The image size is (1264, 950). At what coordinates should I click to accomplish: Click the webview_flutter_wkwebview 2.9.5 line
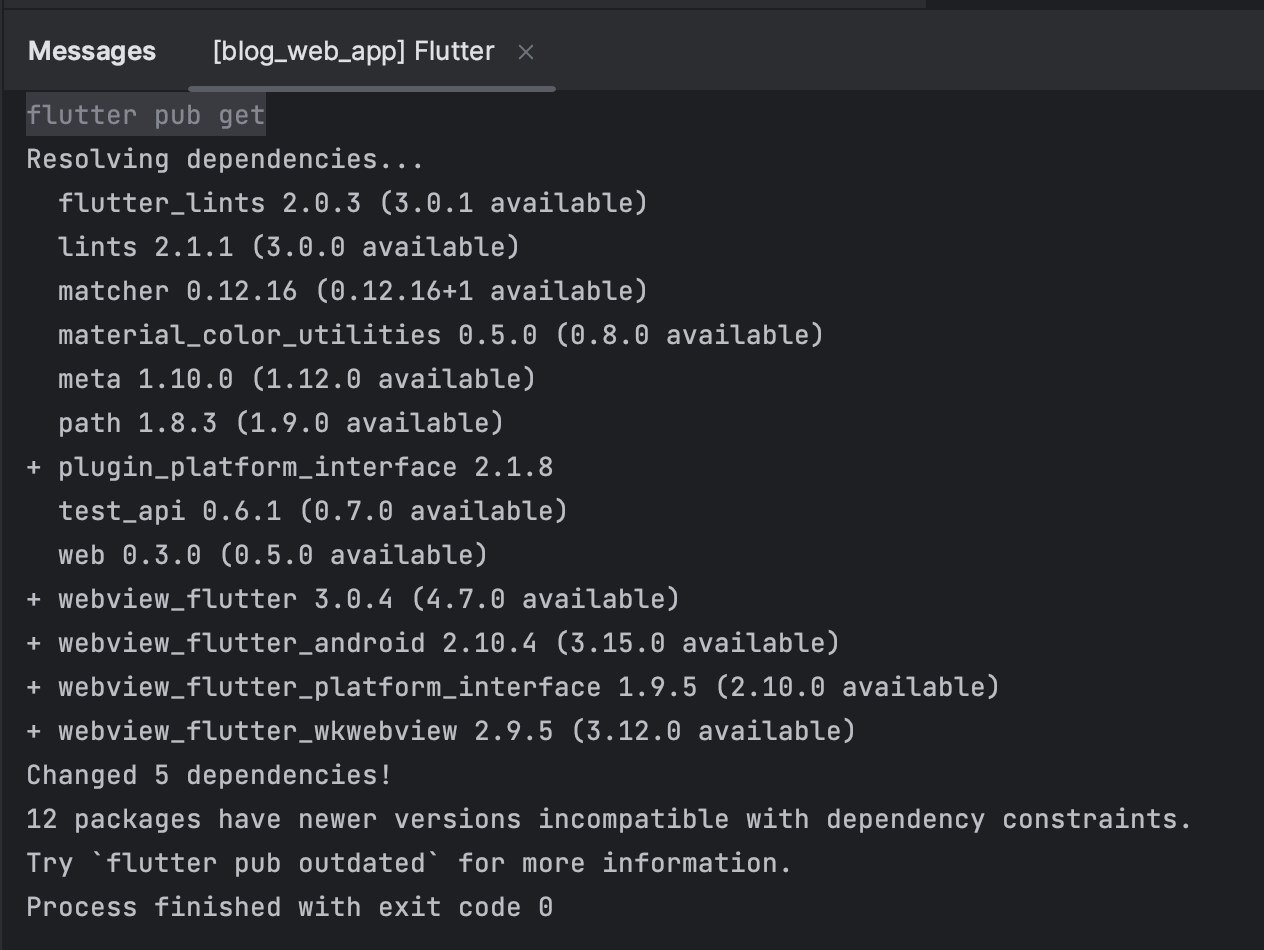click(x=441, y=731)
